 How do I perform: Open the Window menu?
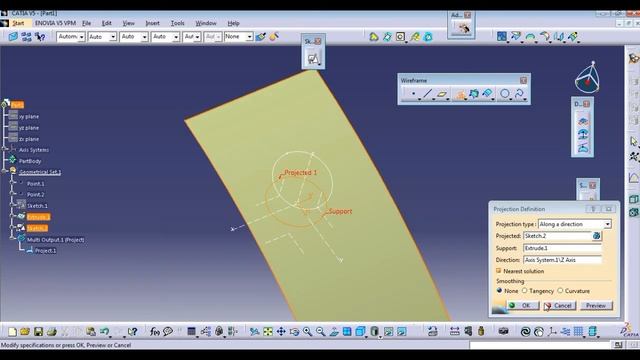click(206, 23)
